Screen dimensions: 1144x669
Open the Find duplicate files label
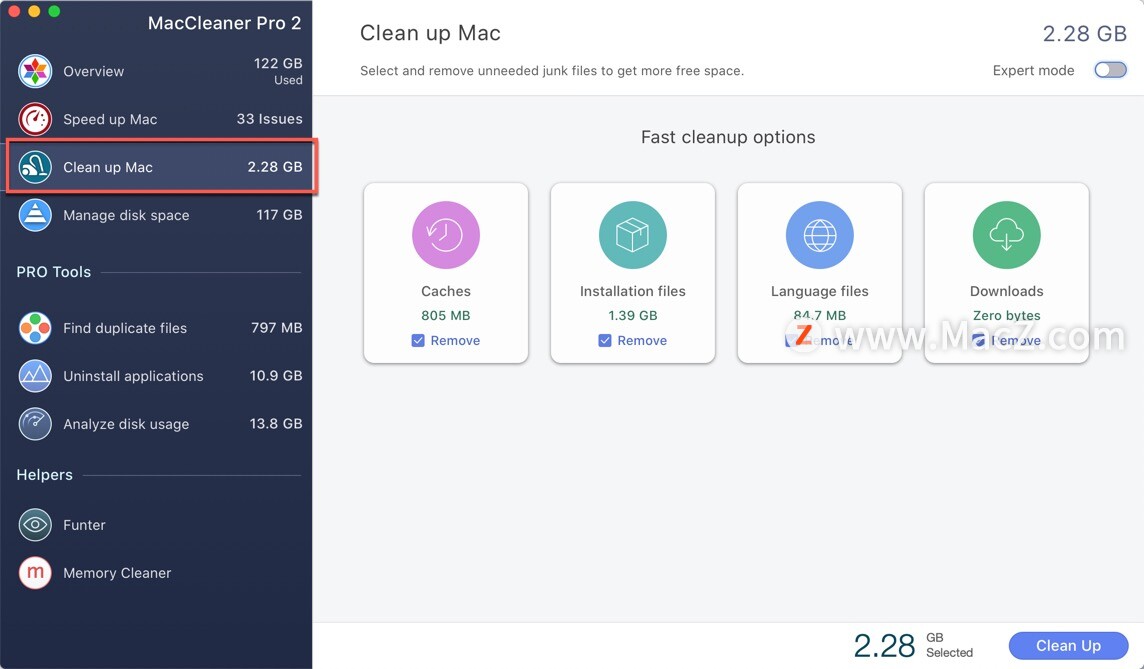[125, 328]
